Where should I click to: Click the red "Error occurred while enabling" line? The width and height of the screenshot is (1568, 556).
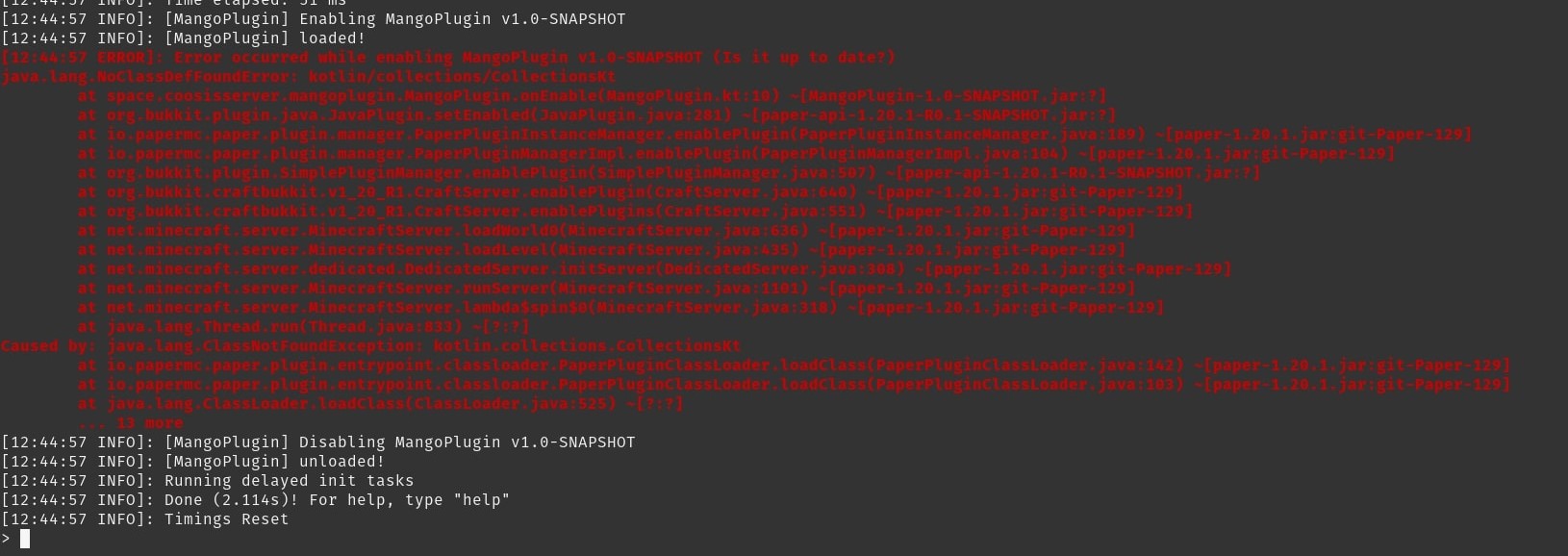pos(447,58)
